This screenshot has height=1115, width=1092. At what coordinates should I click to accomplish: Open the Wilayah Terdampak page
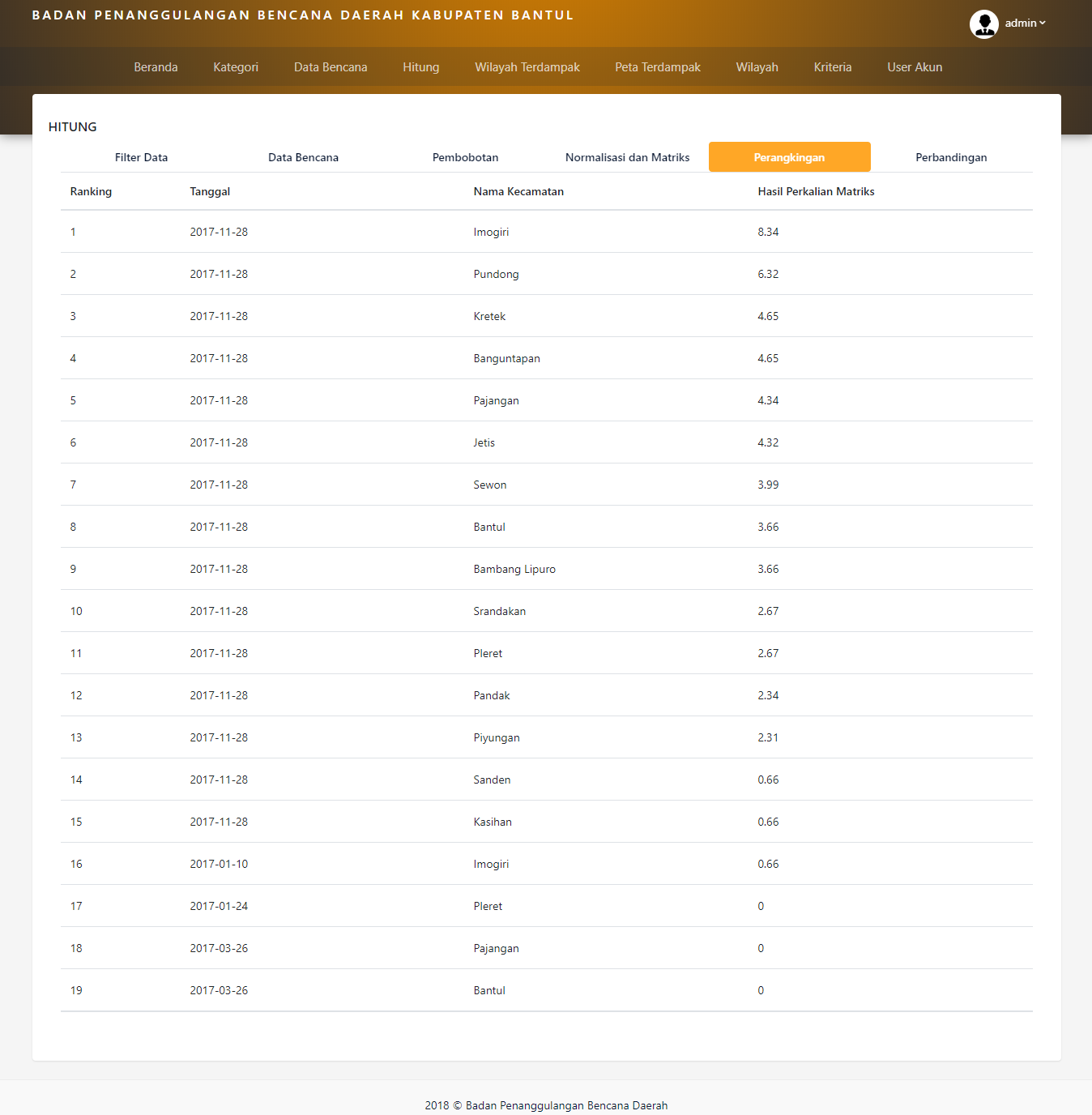527,67
